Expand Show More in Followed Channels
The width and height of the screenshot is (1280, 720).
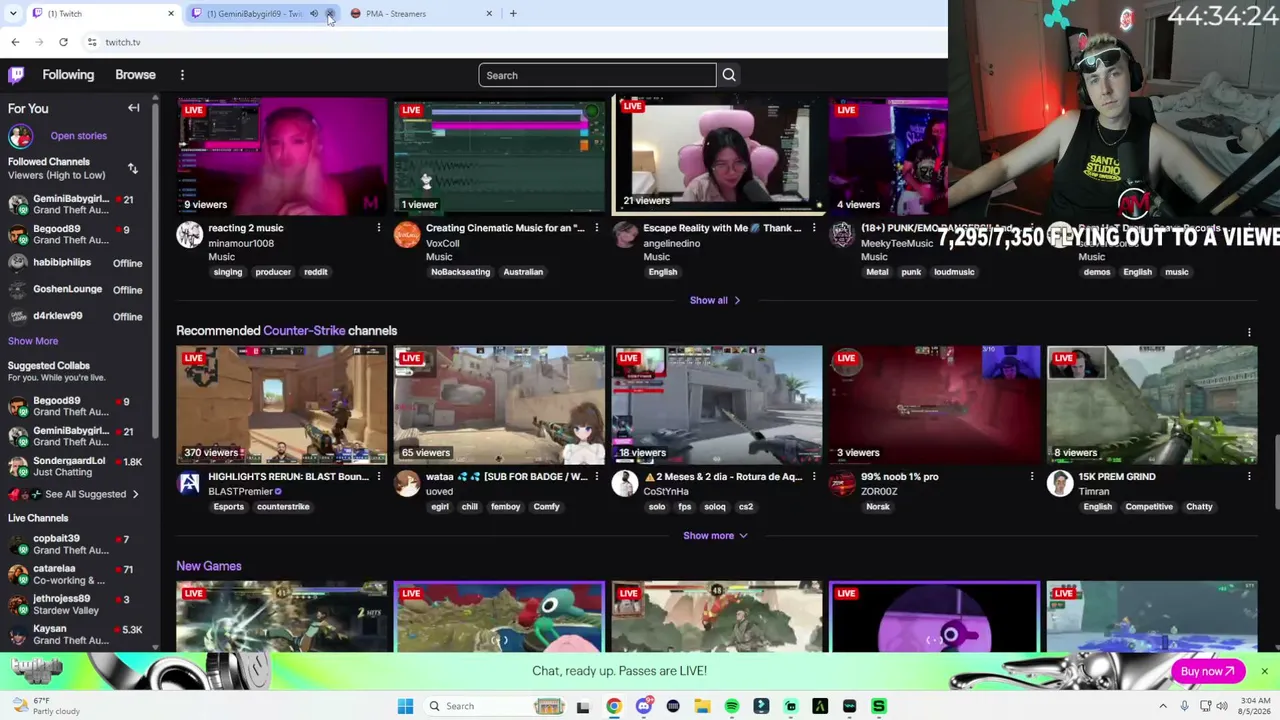tap(33, 341)
